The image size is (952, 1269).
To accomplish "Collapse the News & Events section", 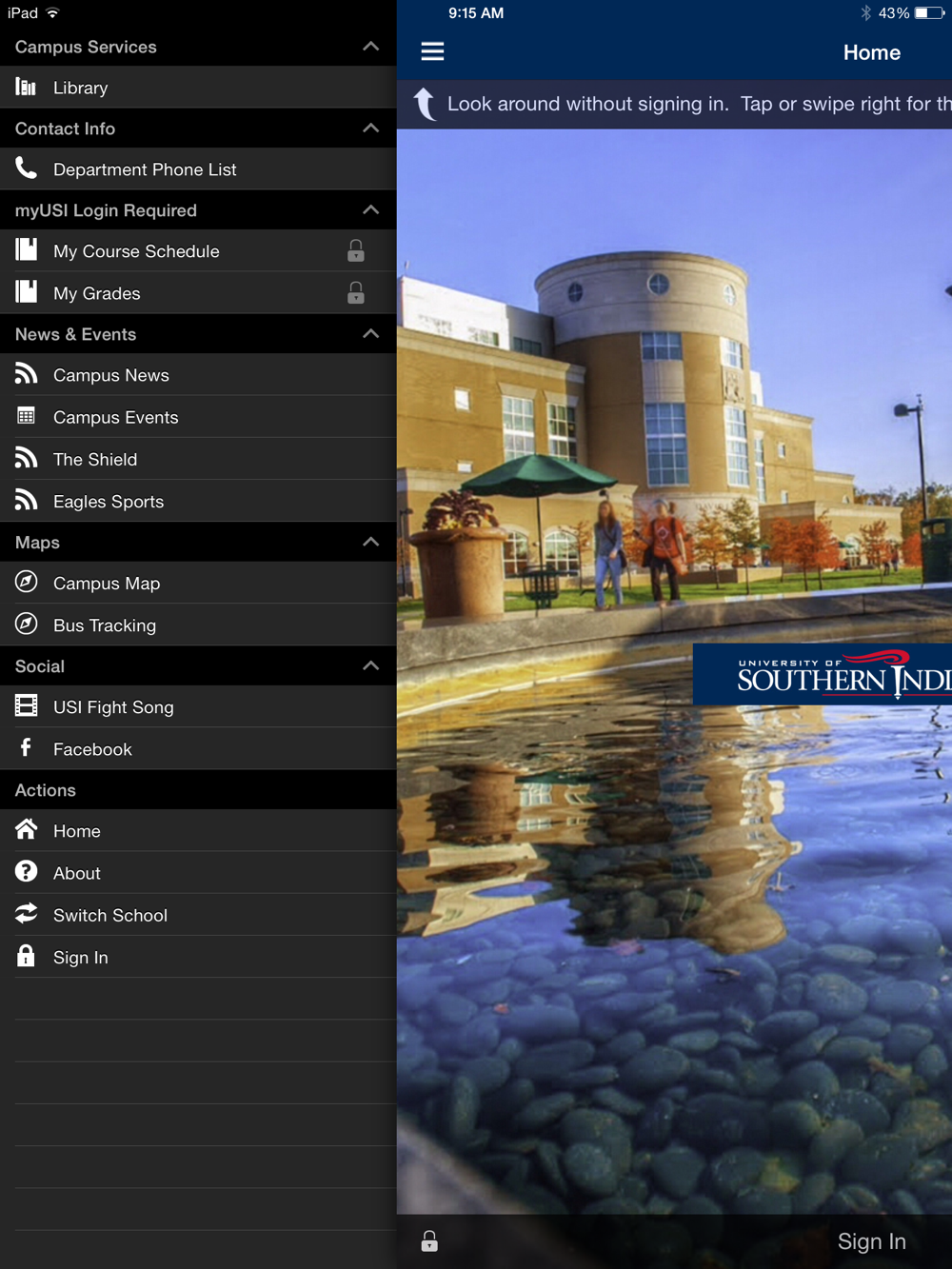I will click(x=370, y=334).
